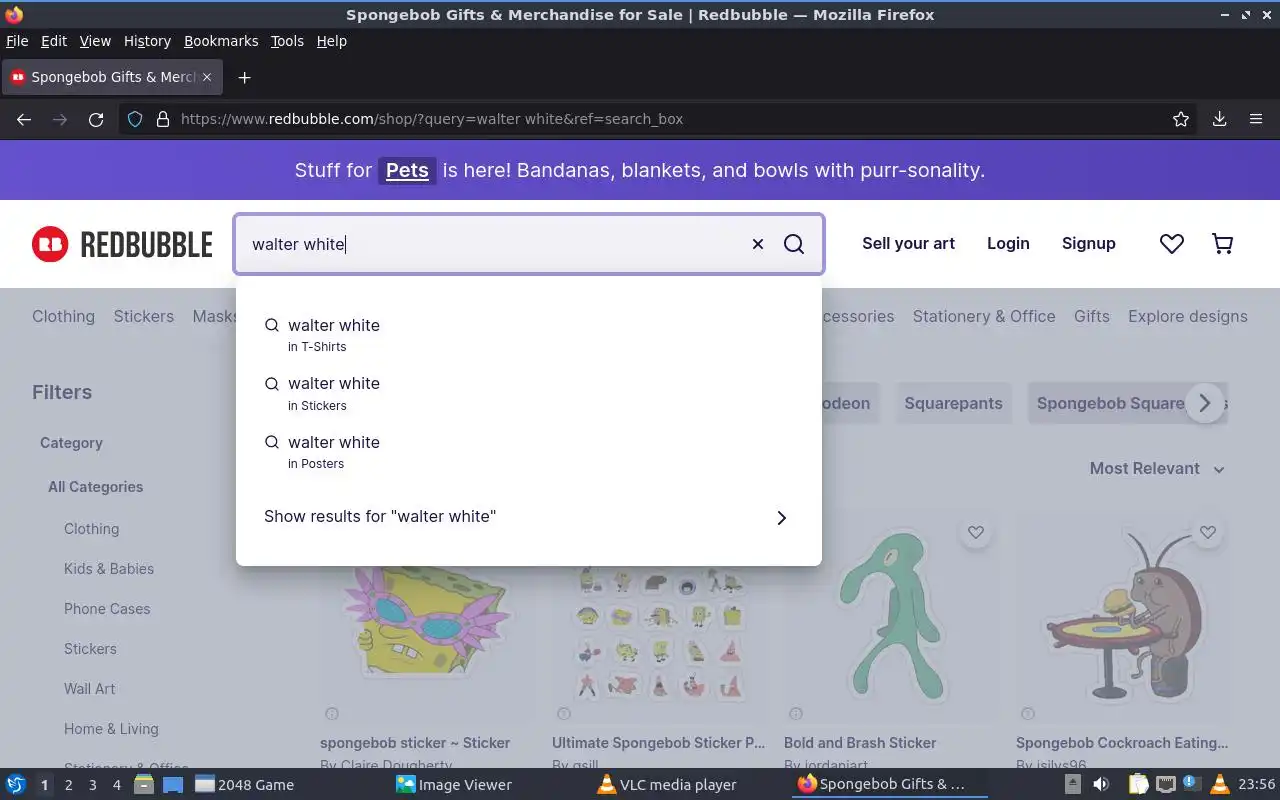
Task: Open the Most Relevant sort dropdown
Action: click(x=1157, y=468)
